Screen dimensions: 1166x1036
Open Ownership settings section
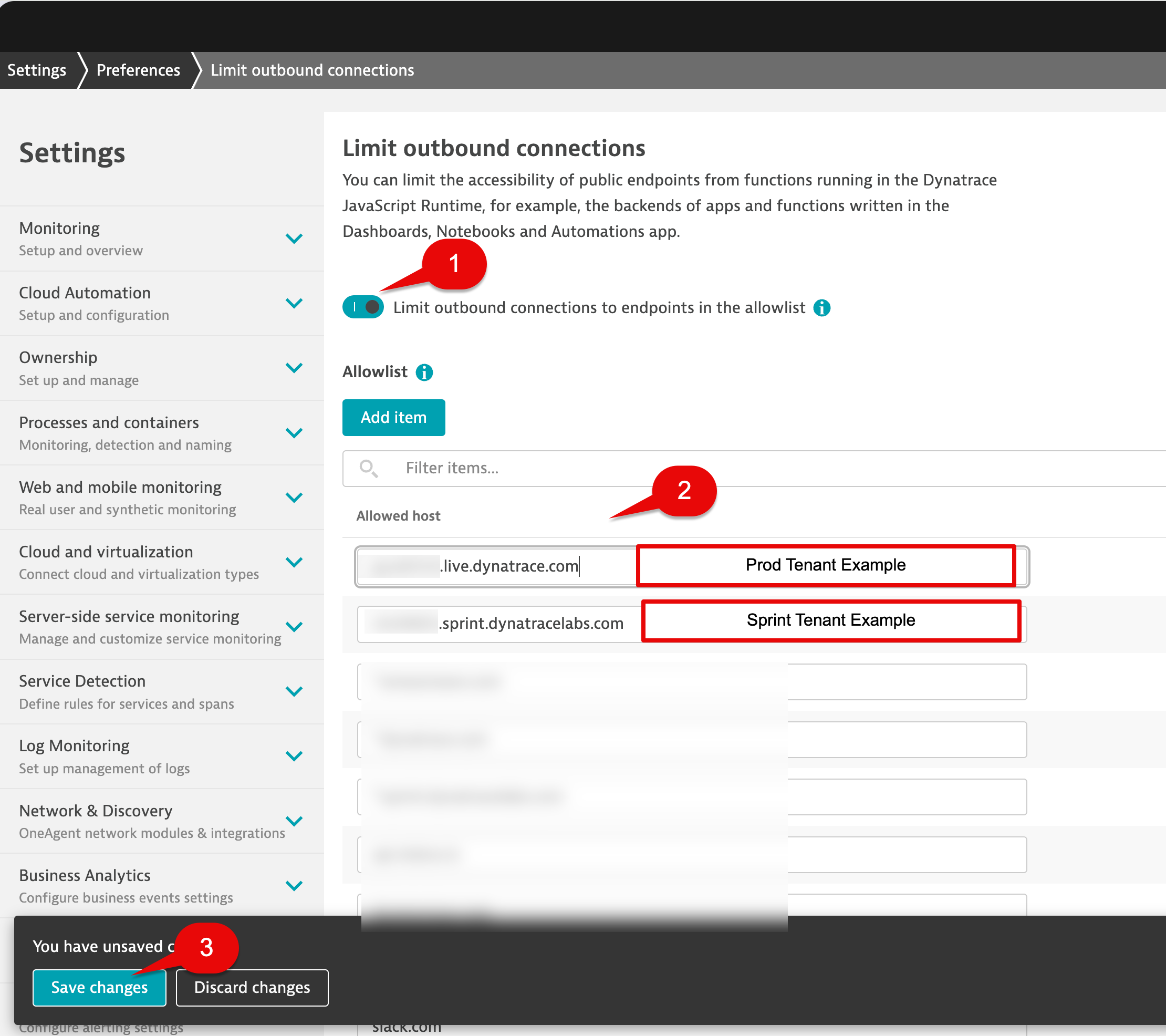click(x=162, y=368)
